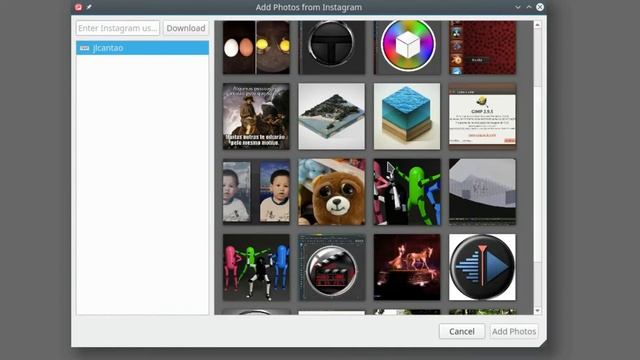The height and width of the screenshot is (360, 640).
Task: Click the pin window icon in title bar
Action: tap(89, 7)
